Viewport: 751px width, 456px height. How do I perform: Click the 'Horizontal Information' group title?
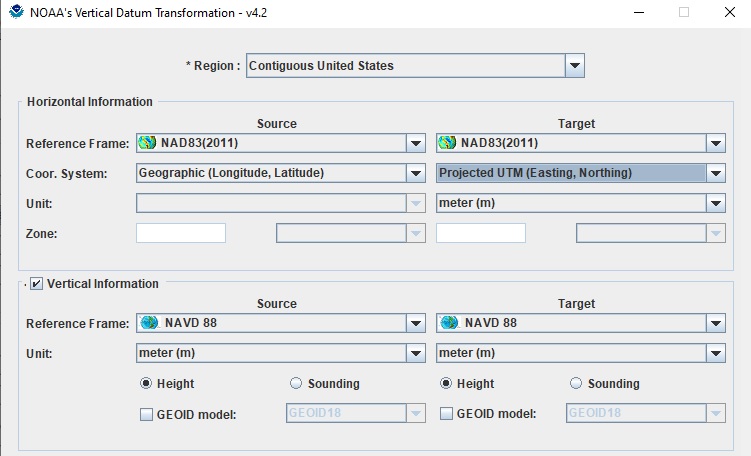(x=90, y=102)
